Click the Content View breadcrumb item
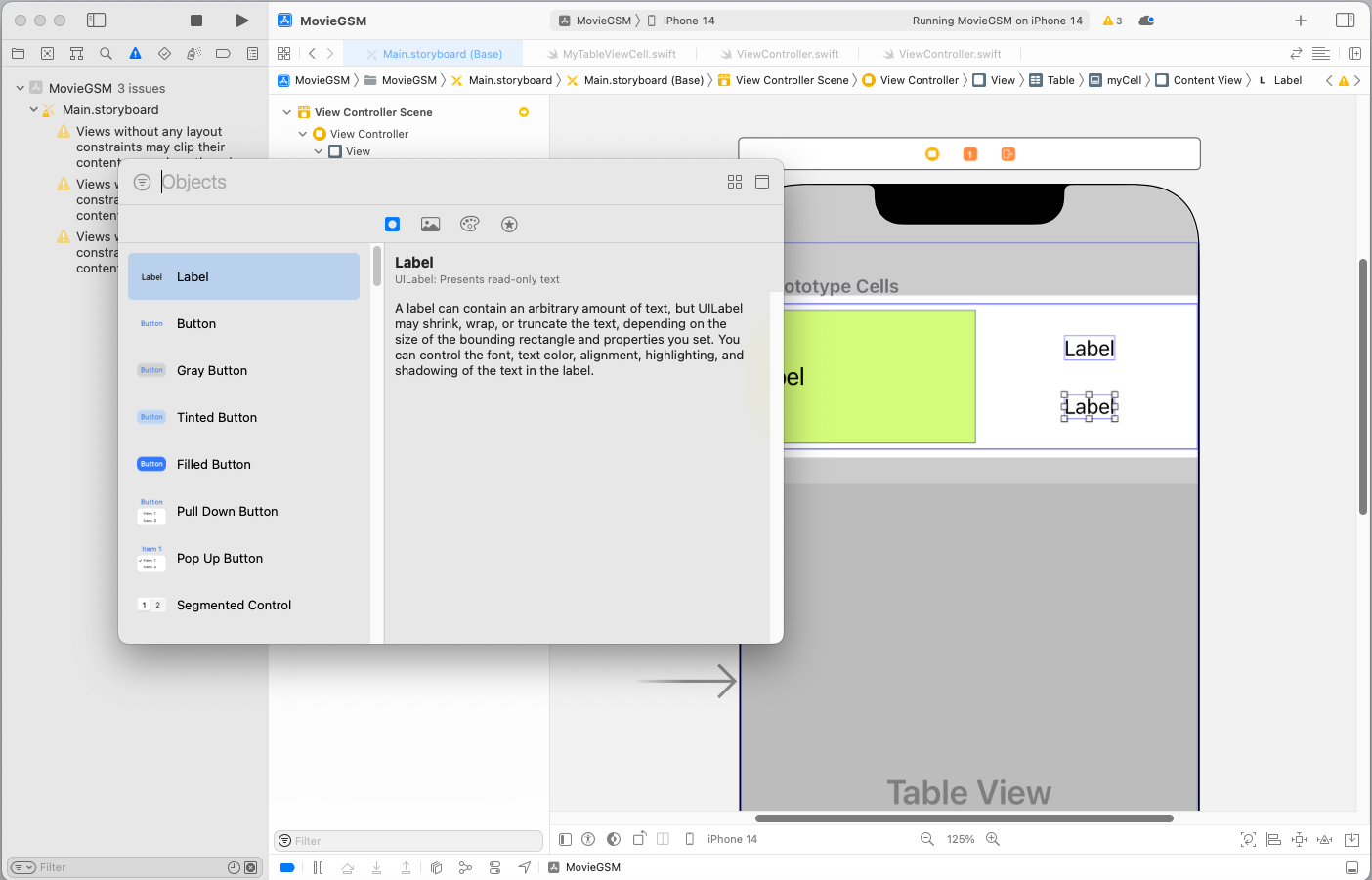Screen dimensions: 1372x880 click(1199, 80)
